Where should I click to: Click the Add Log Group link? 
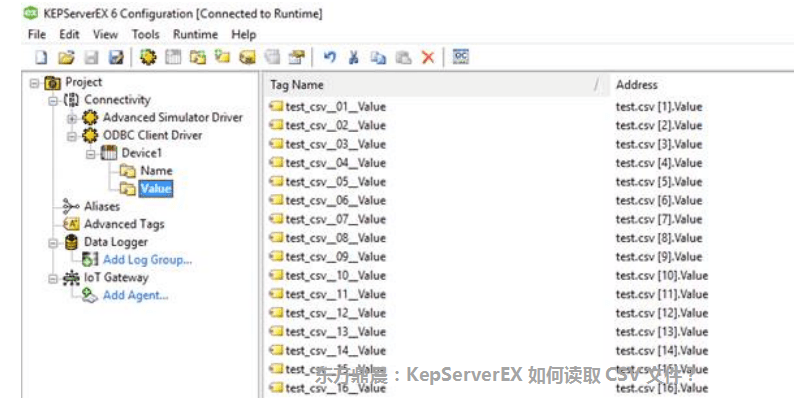(147, 260)
